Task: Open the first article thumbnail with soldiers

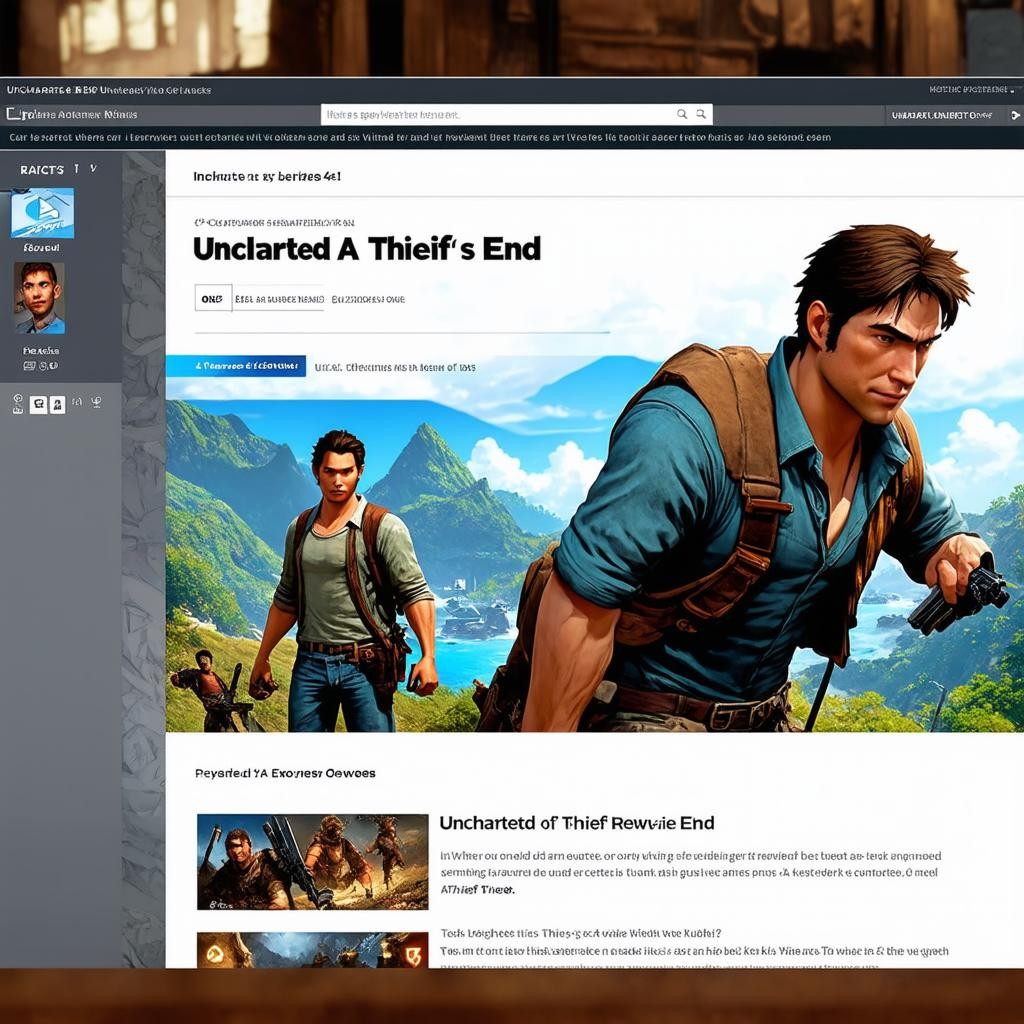Action: 312,861
